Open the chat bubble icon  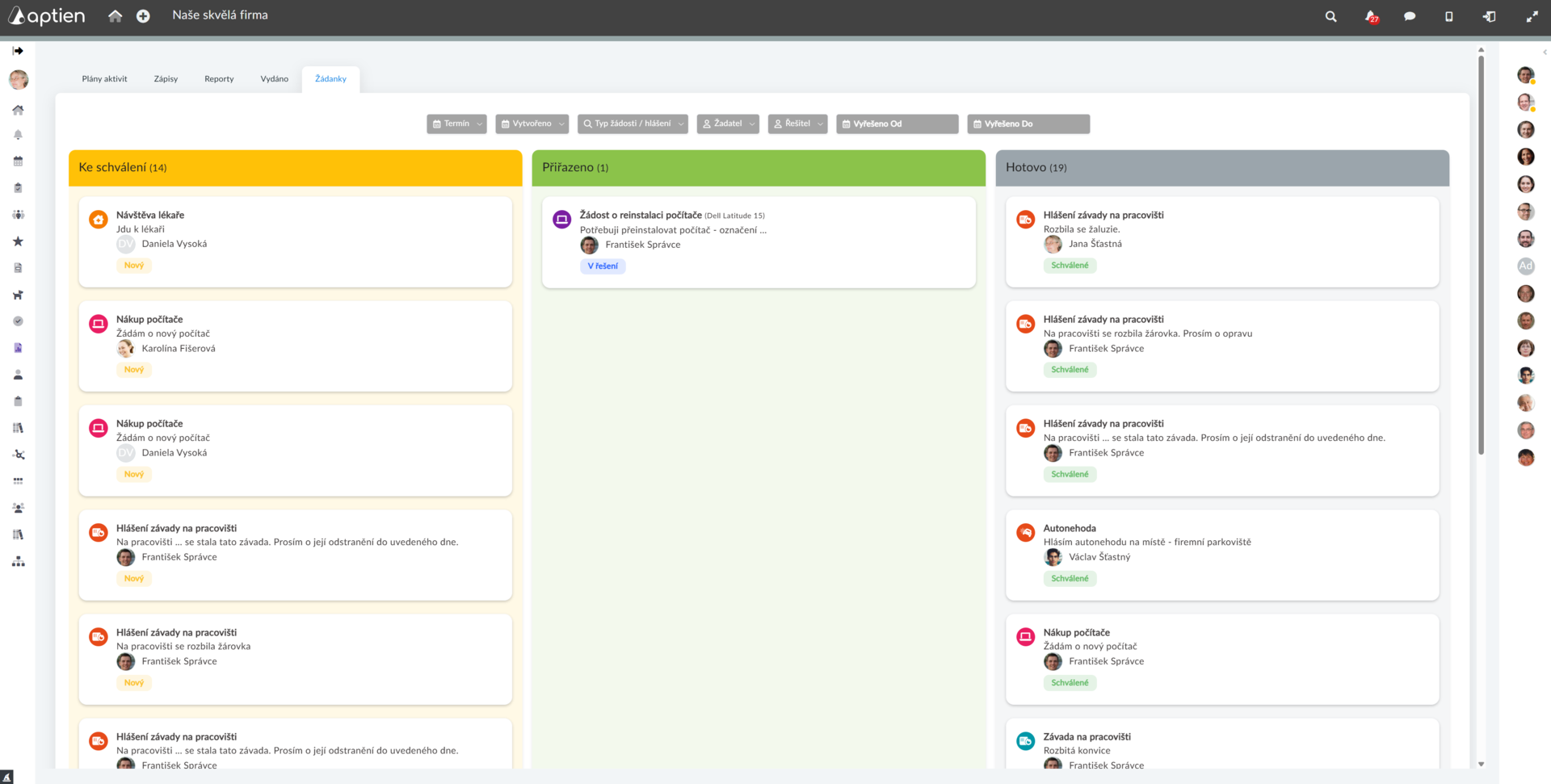(x=1410, y=16)
